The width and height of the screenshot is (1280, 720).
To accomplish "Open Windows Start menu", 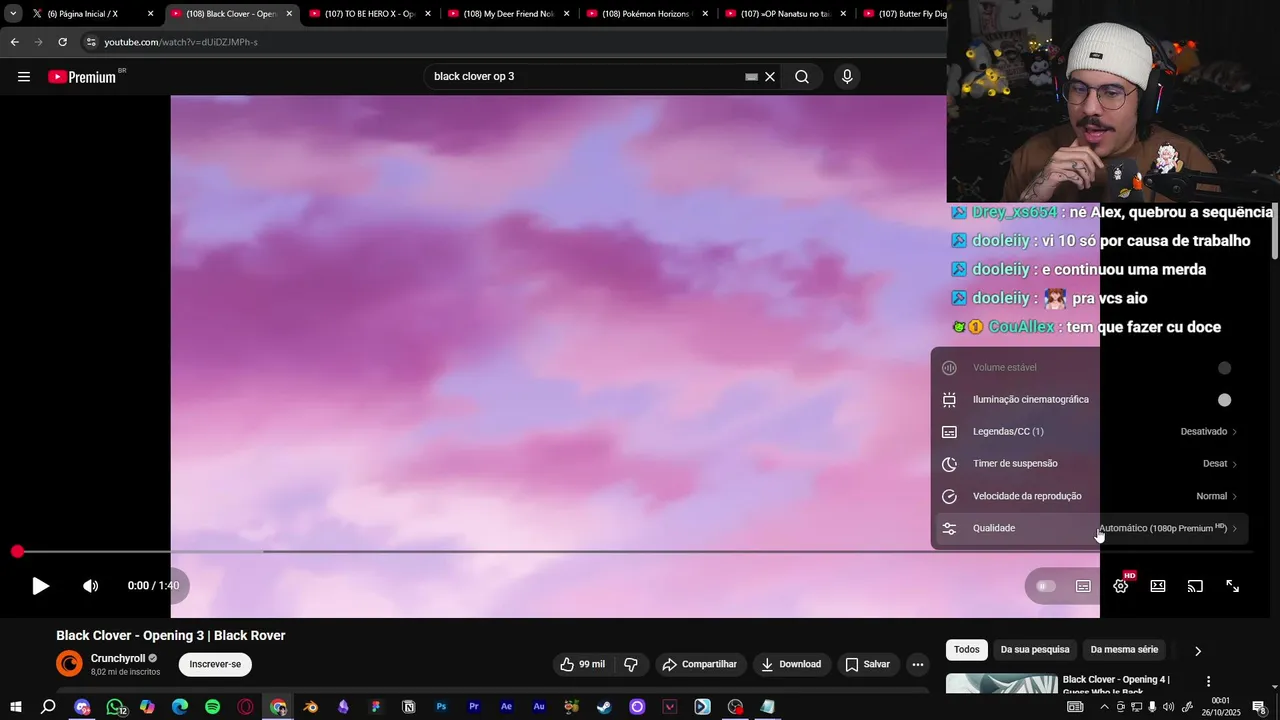I will tap(15, 707).
